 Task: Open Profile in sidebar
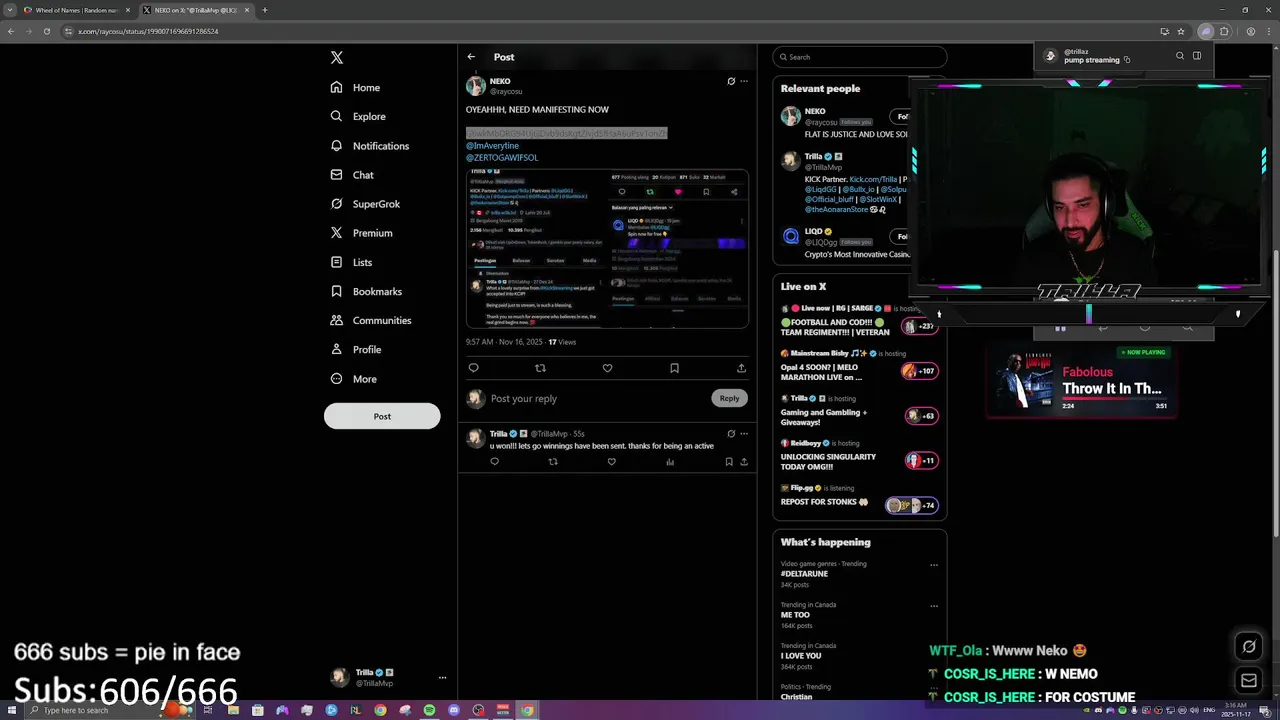coord(356,349)
